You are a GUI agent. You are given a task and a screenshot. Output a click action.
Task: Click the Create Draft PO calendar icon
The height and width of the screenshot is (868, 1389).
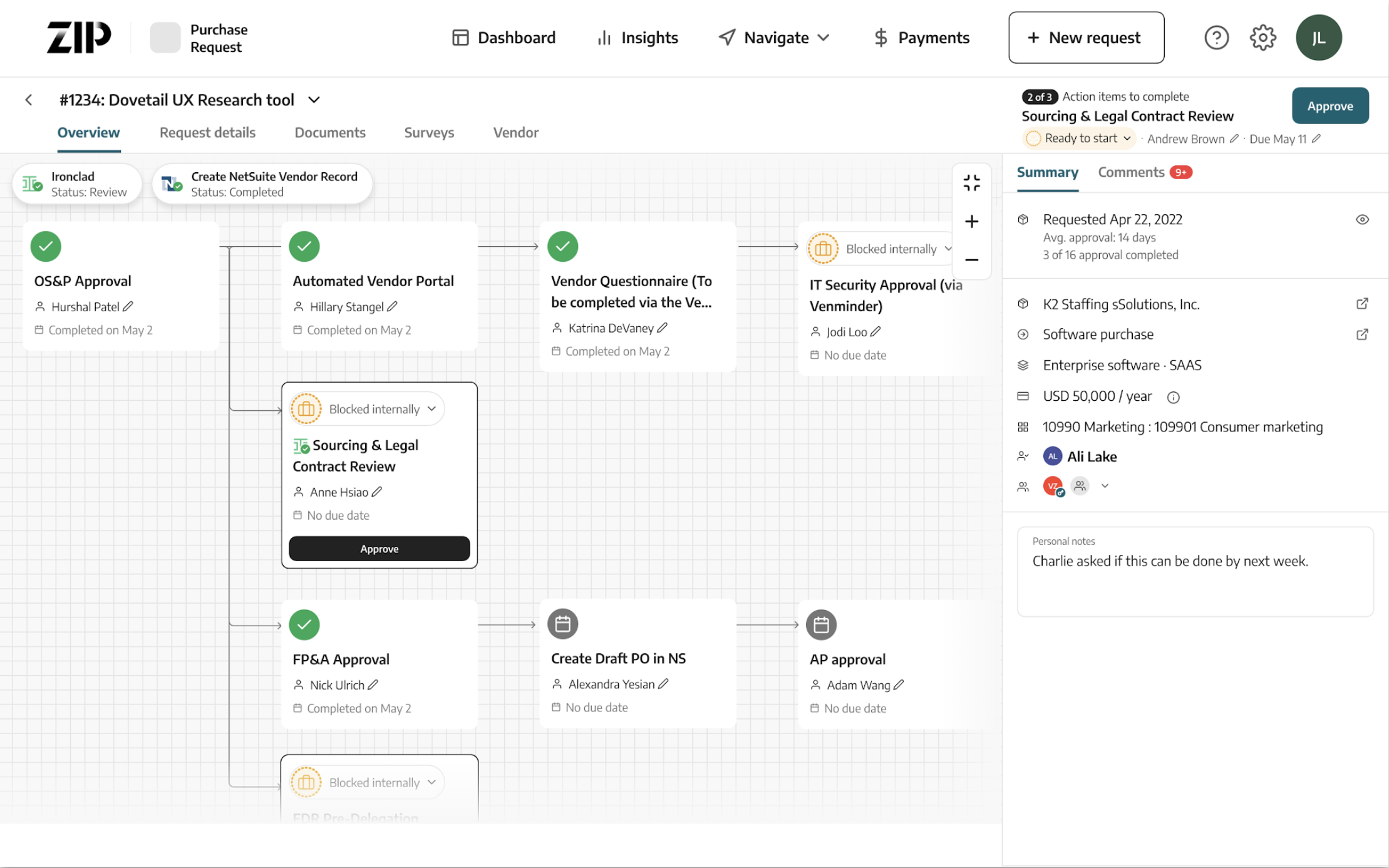coord(562,624)
